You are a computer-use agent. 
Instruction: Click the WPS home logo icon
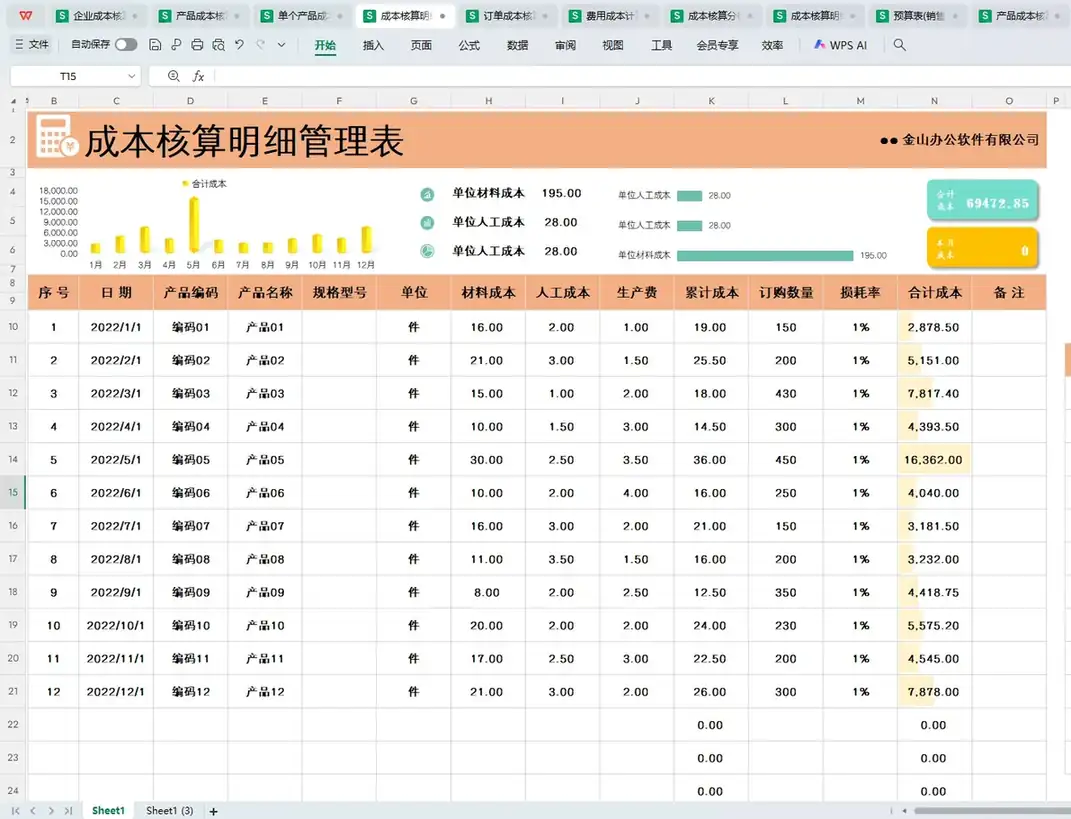click(25, 15)
